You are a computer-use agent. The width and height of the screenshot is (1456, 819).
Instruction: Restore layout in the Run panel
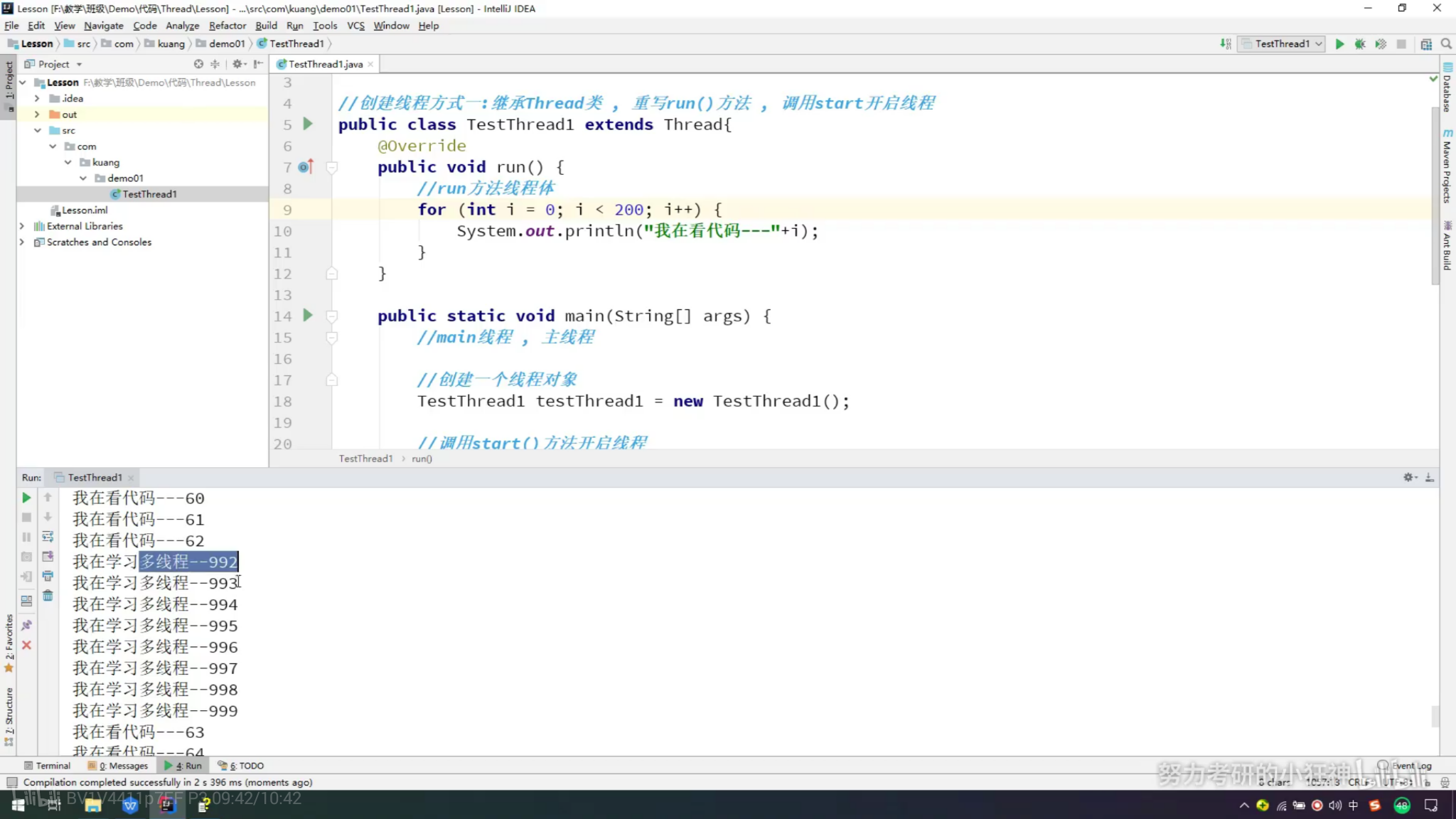point(26,601)
